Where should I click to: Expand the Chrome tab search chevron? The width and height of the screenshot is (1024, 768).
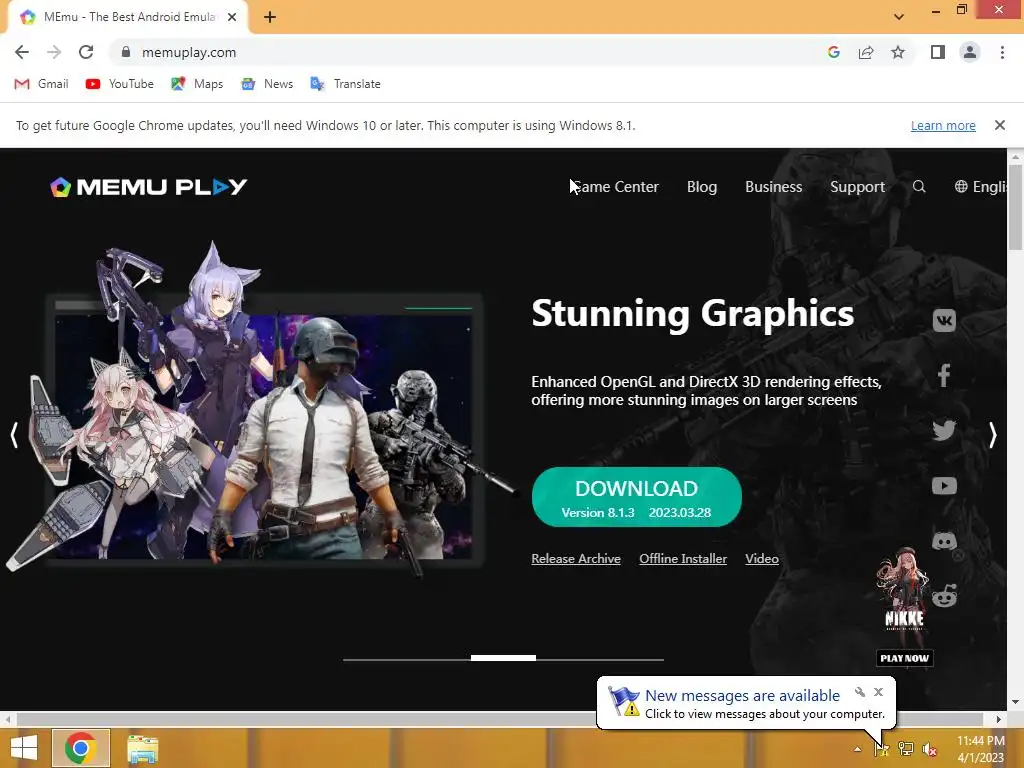[x=899, y=17]
